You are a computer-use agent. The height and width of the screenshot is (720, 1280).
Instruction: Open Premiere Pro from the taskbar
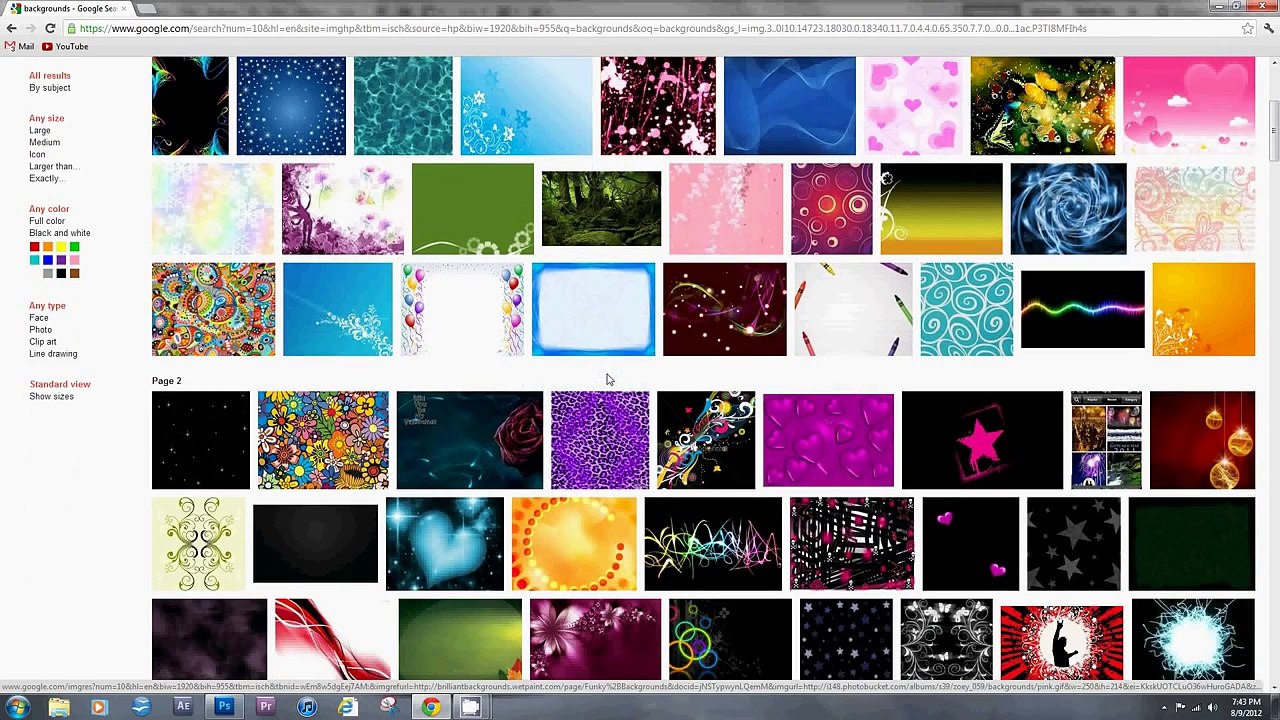coord(266,707)
